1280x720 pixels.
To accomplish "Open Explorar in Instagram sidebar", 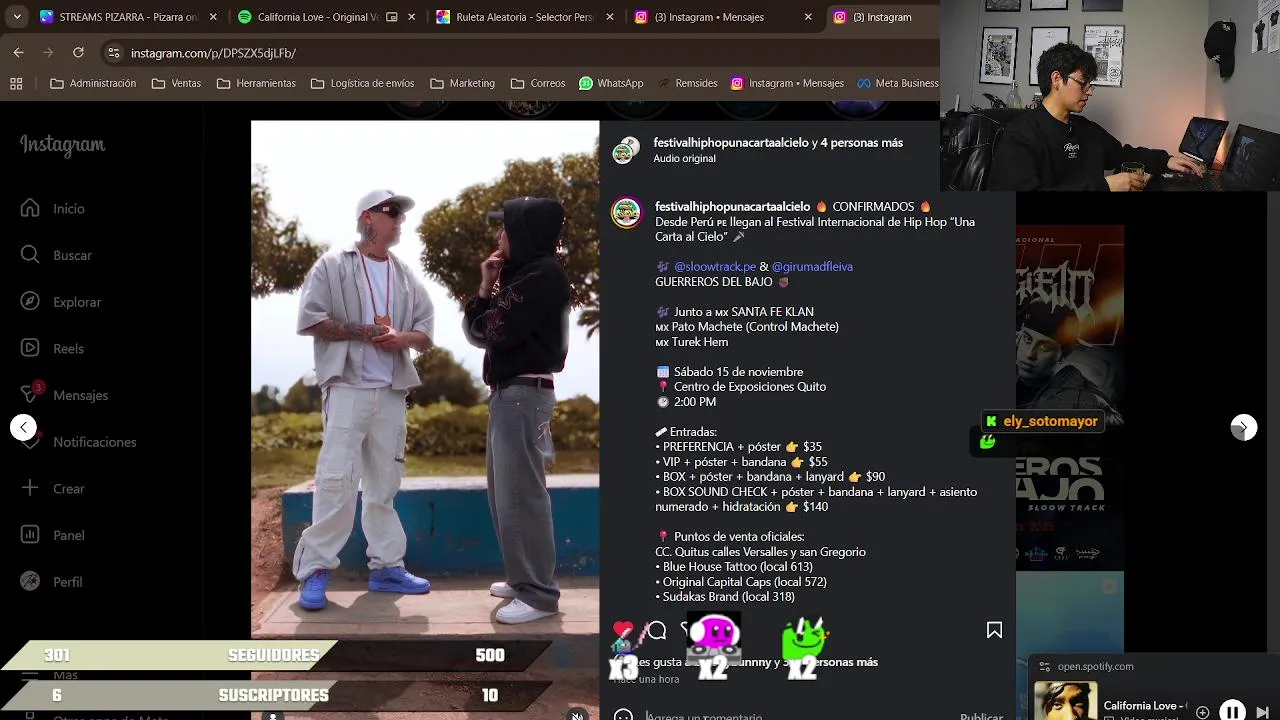I will point(62,301).
